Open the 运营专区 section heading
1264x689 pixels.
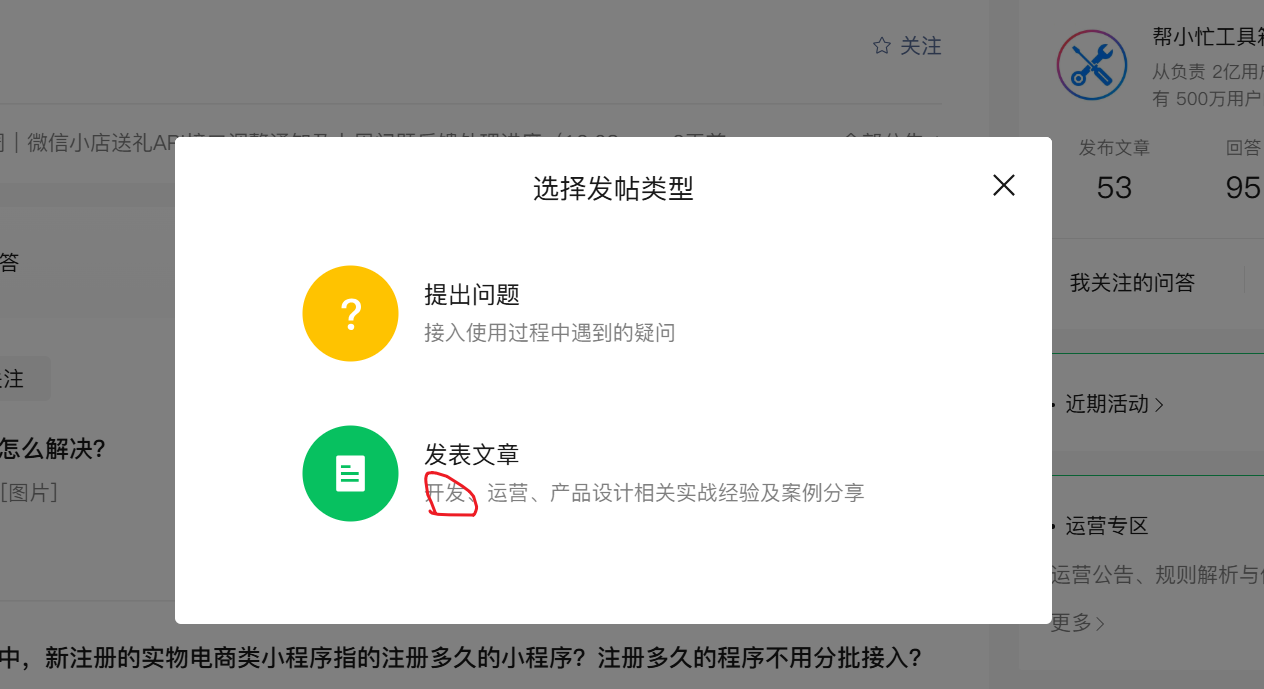pyautogui.click(x=1106, y=526)
